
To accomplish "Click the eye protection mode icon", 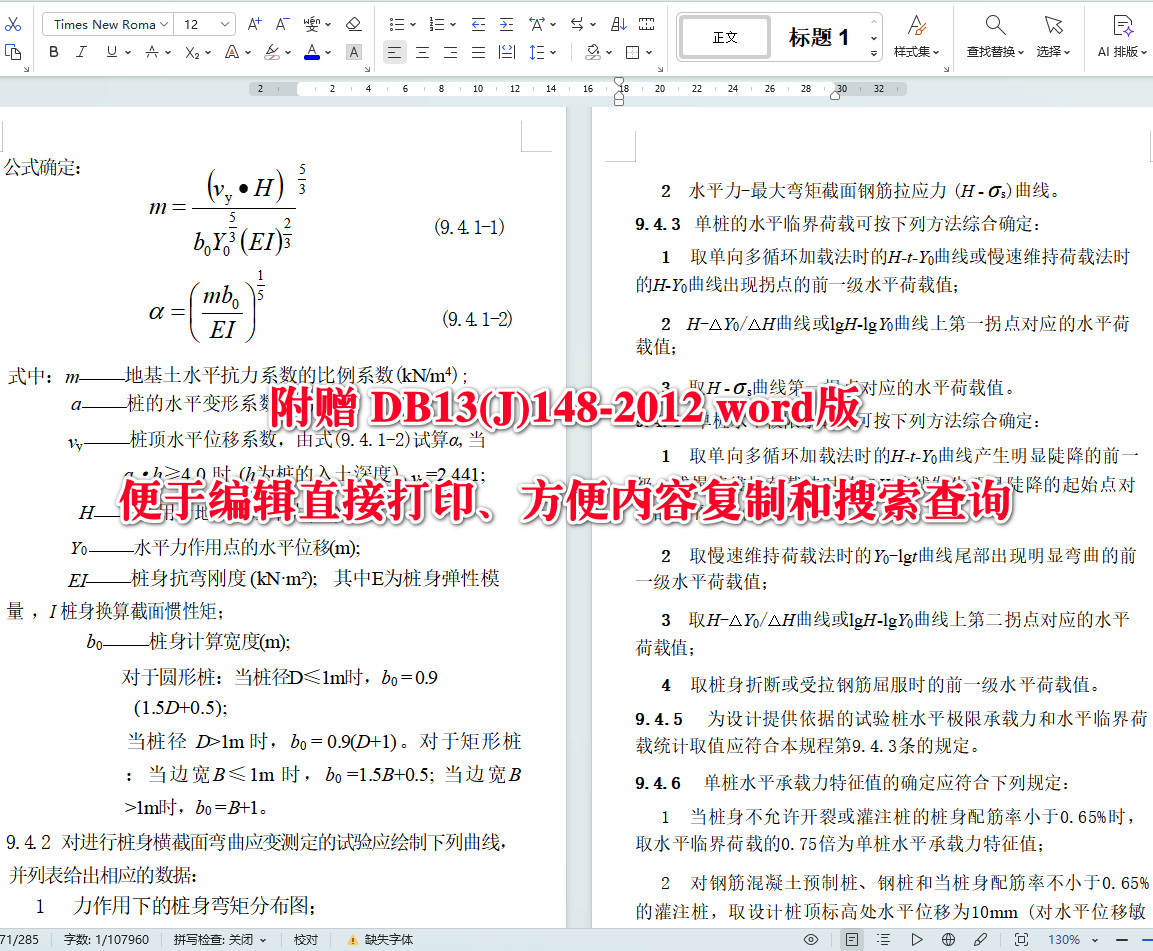I will pos(811,939).
